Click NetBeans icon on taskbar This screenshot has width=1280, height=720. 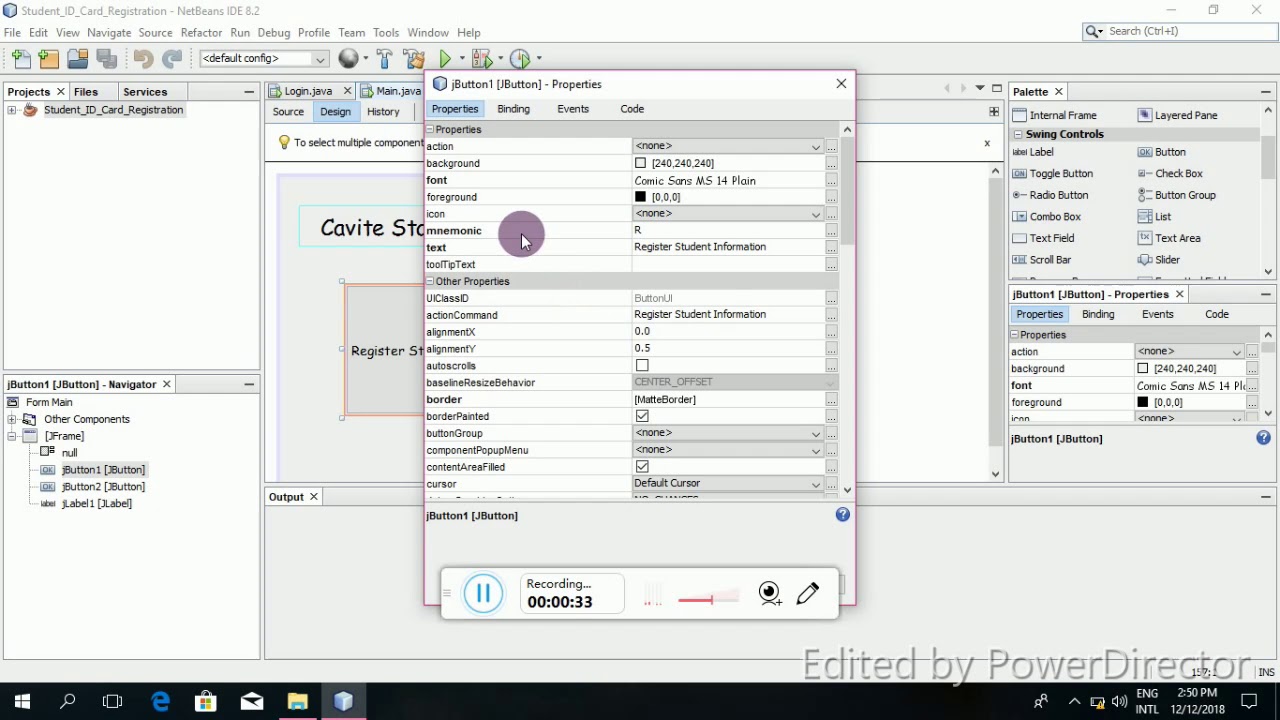343,702
